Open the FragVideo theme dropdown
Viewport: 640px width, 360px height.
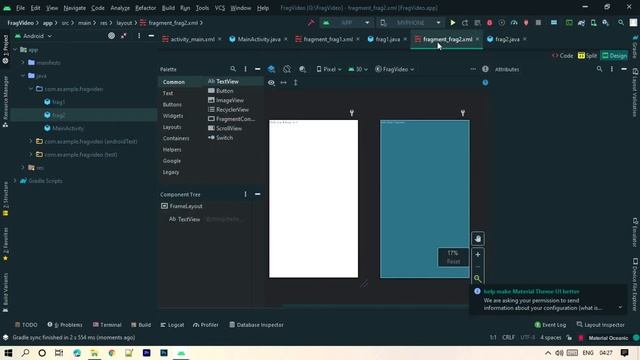coord(394,69)
